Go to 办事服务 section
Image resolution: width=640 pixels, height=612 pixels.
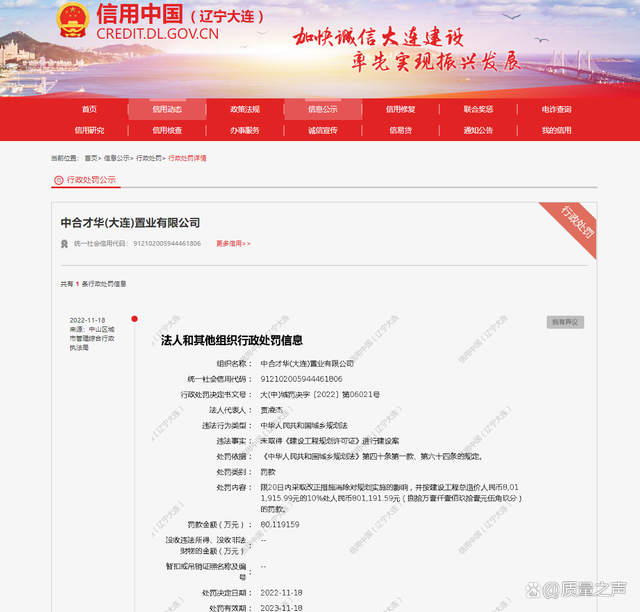coord(245,130)
